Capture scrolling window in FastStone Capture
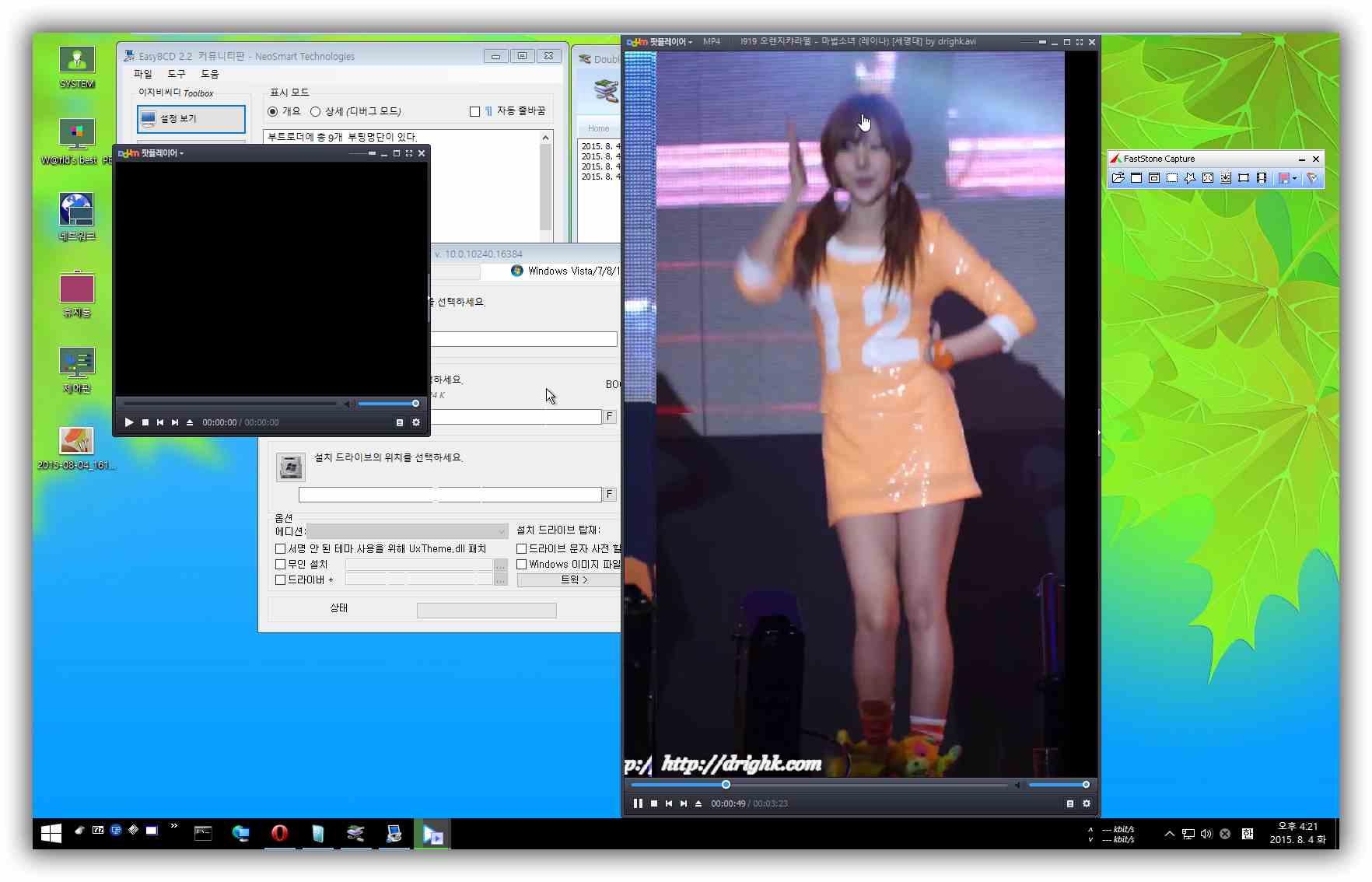Viewport: 1372px width, 882px height. tap(1226, 178)
